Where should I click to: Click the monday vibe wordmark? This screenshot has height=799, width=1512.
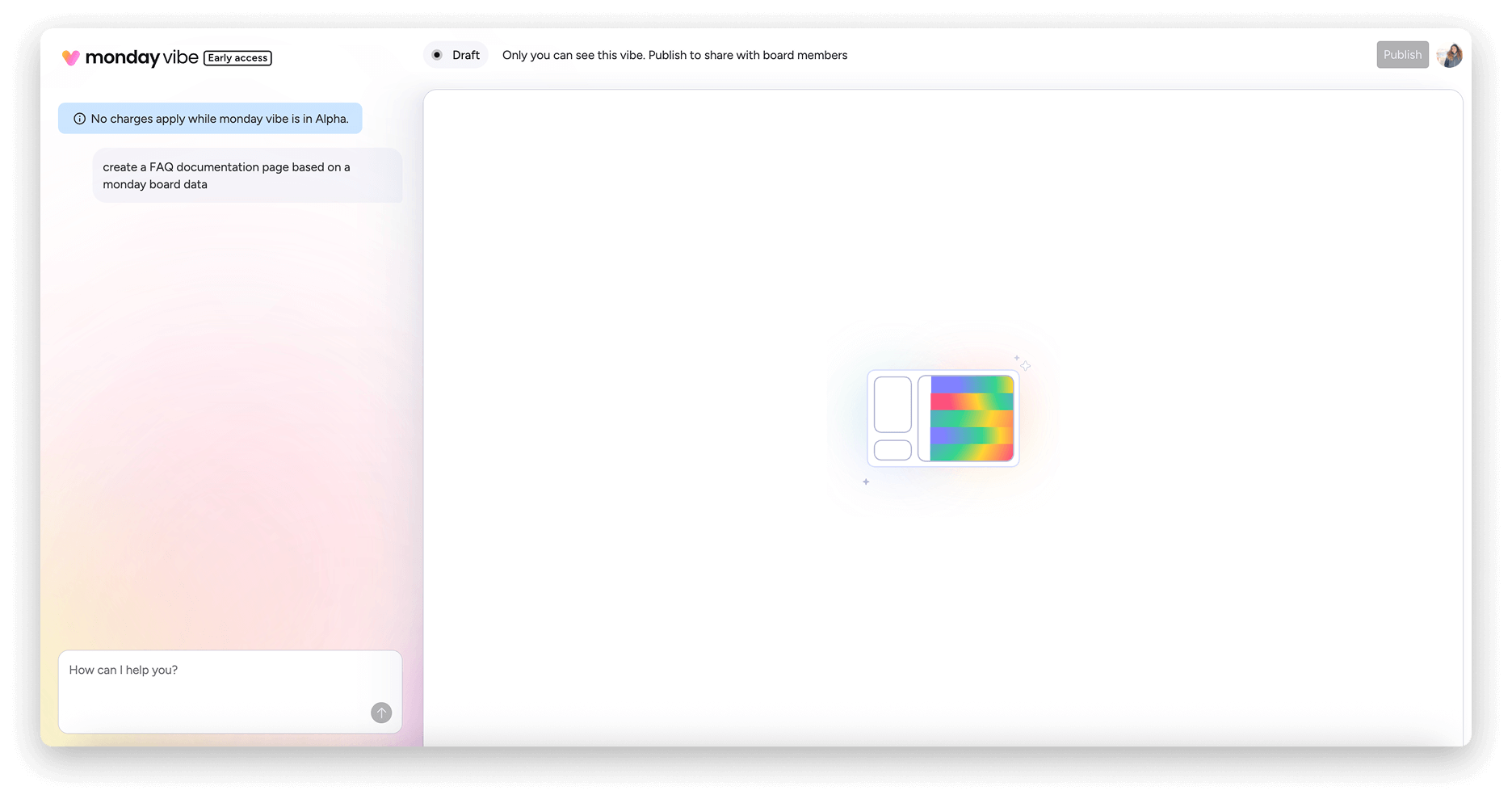[141, 57]
